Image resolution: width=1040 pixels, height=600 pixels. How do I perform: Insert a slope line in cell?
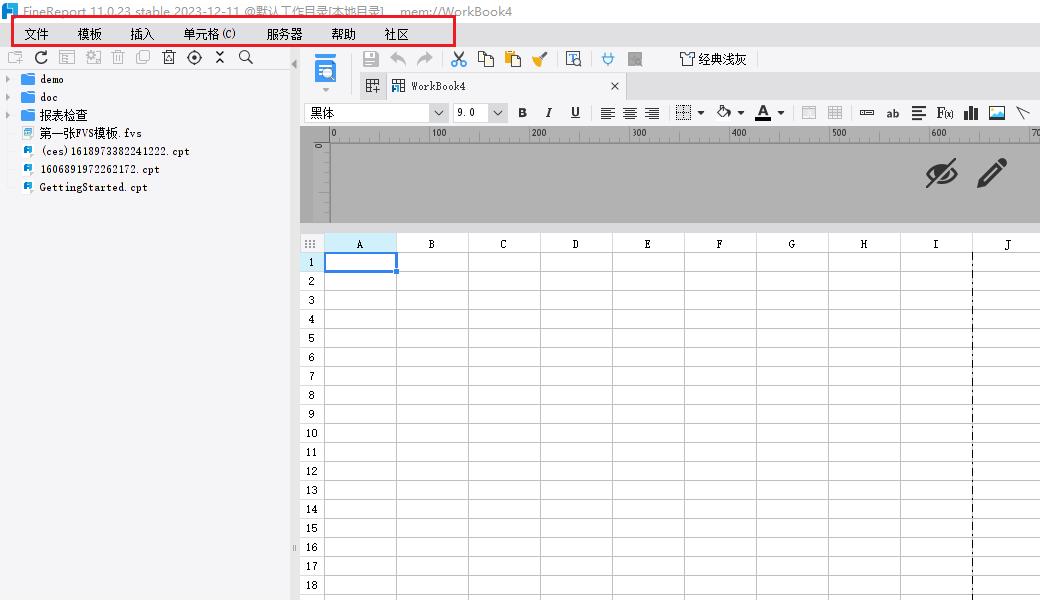click(x=1023, y=113)
